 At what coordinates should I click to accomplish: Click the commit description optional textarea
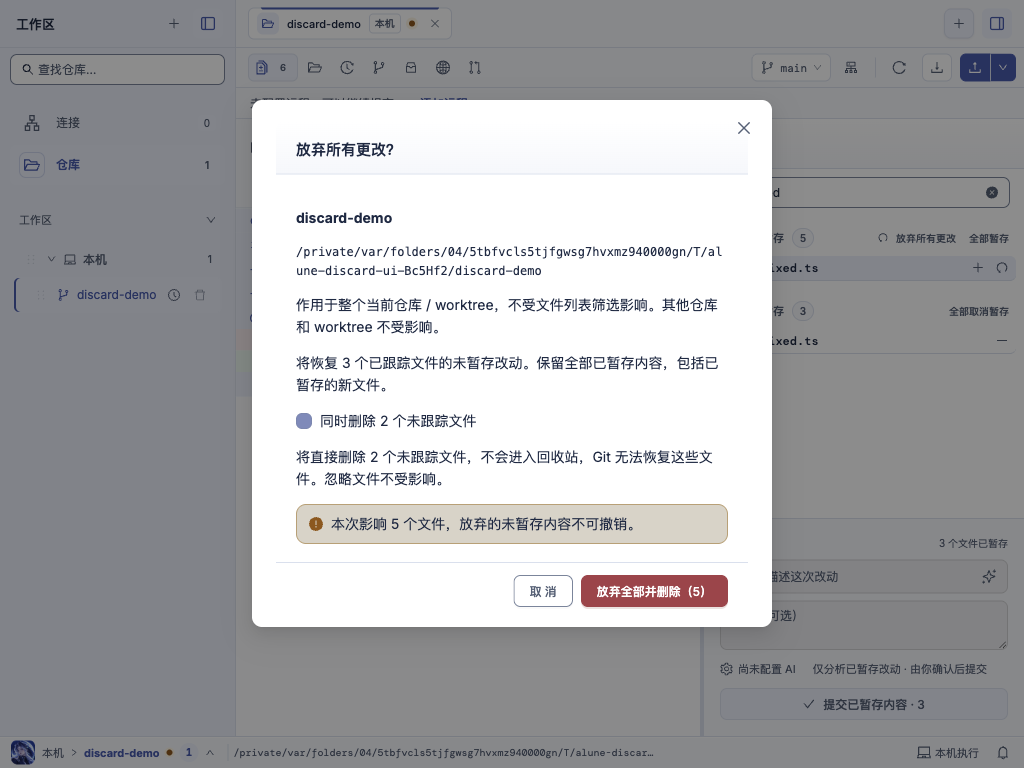tap(863, 625)
